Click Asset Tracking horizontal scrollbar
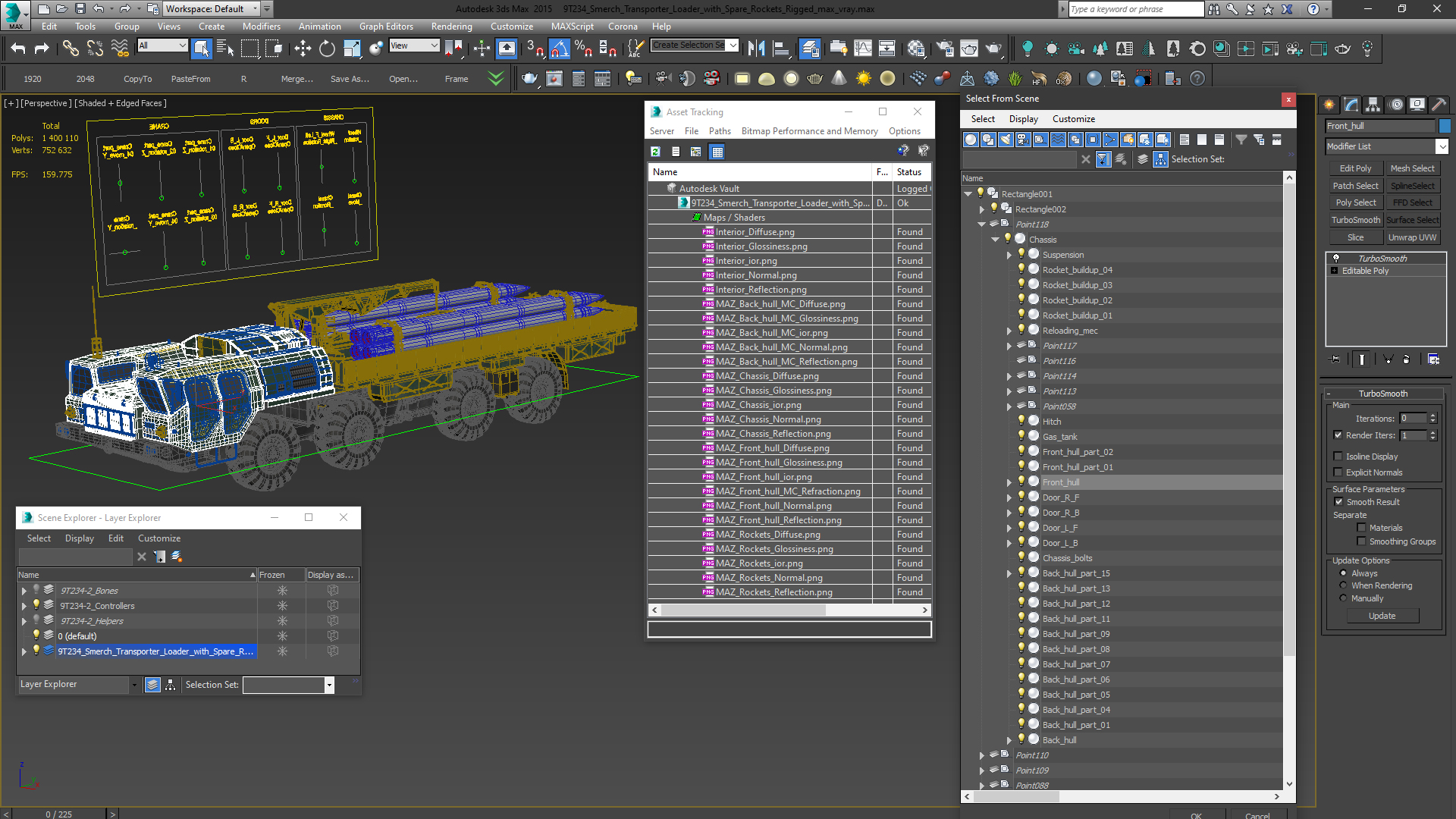The height and width of the screenshot is (819, 1456). pos(742,610)
